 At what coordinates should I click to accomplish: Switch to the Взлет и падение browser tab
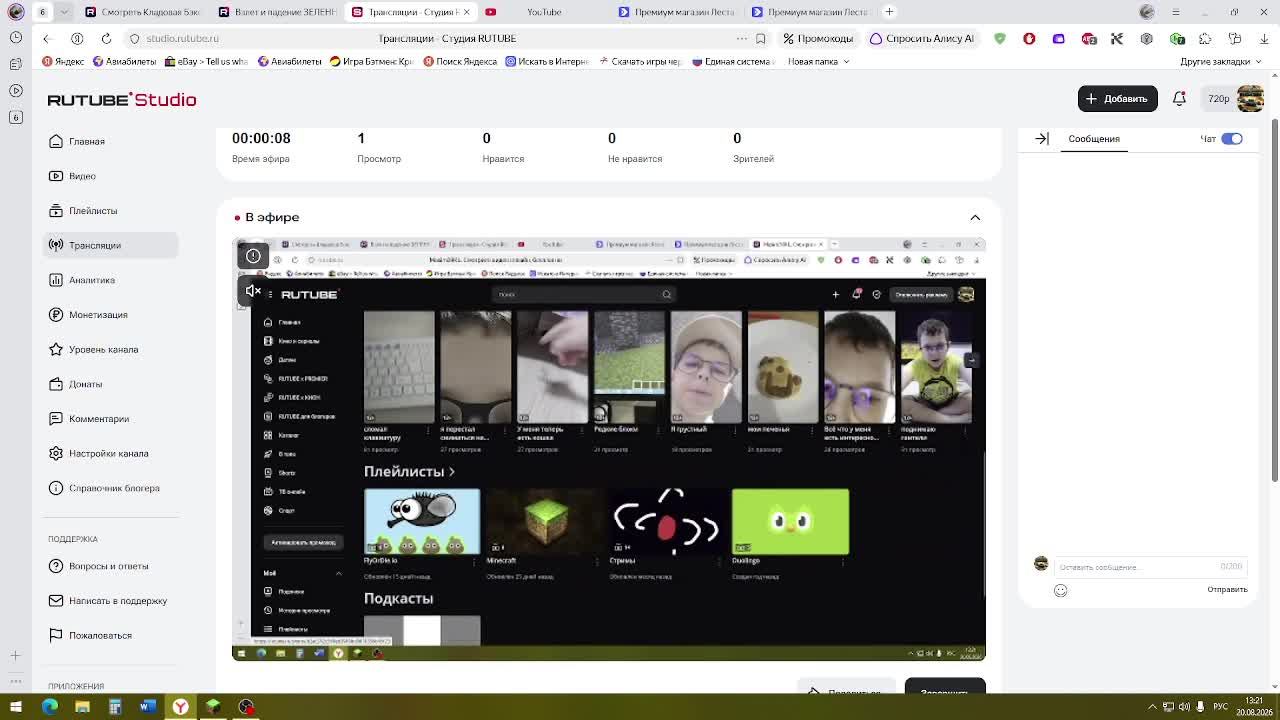coord(277,12)
